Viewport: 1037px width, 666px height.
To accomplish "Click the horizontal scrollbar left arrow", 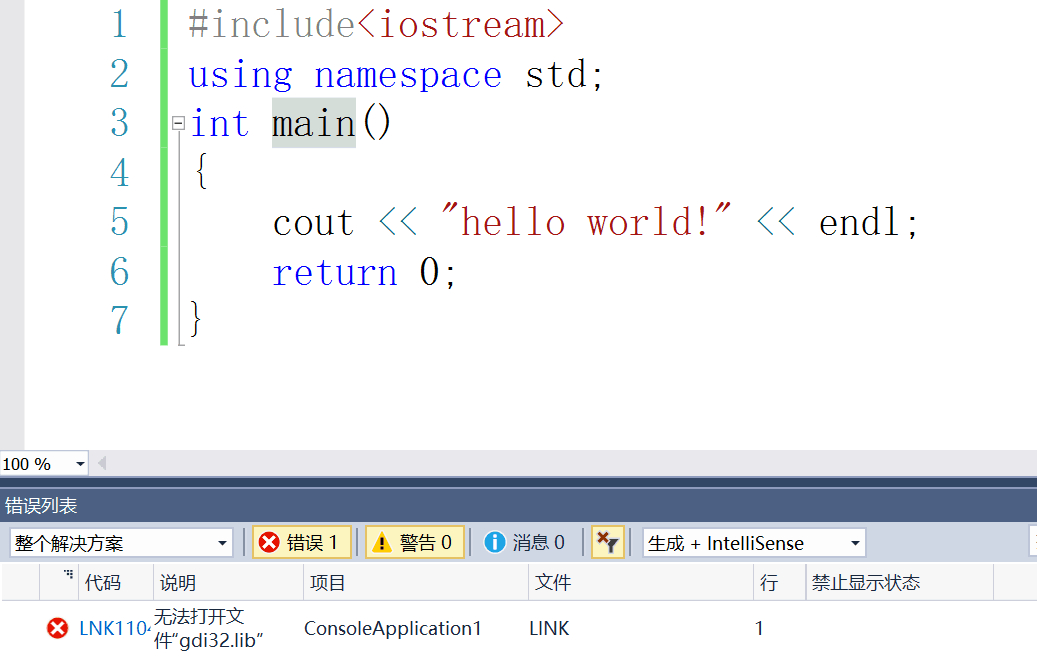I will click(102, 463).
